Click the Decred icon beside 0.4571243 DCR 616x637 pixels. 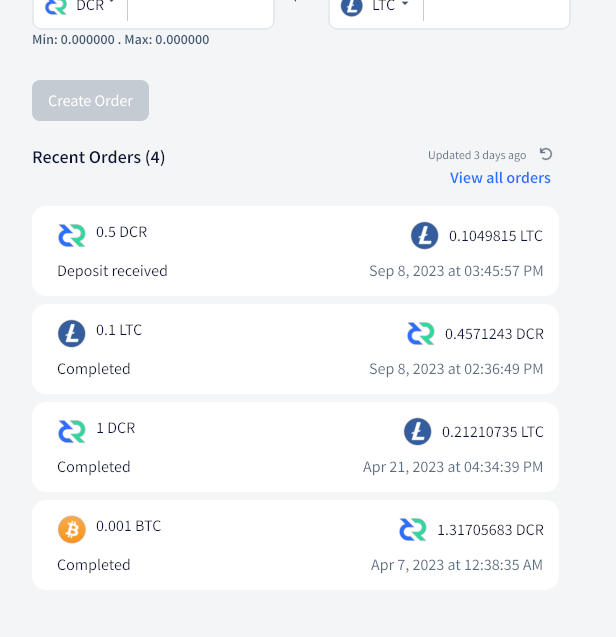421,334
